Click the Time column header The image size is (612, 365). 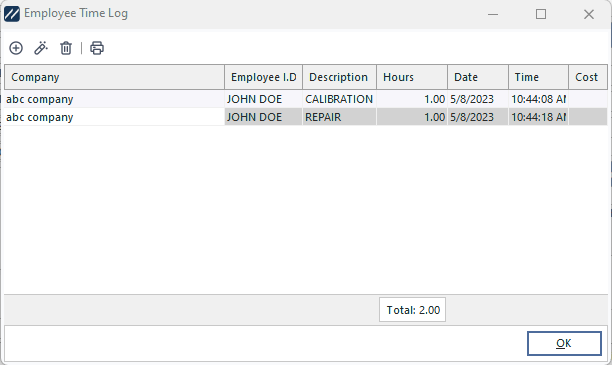coord(538,77)
